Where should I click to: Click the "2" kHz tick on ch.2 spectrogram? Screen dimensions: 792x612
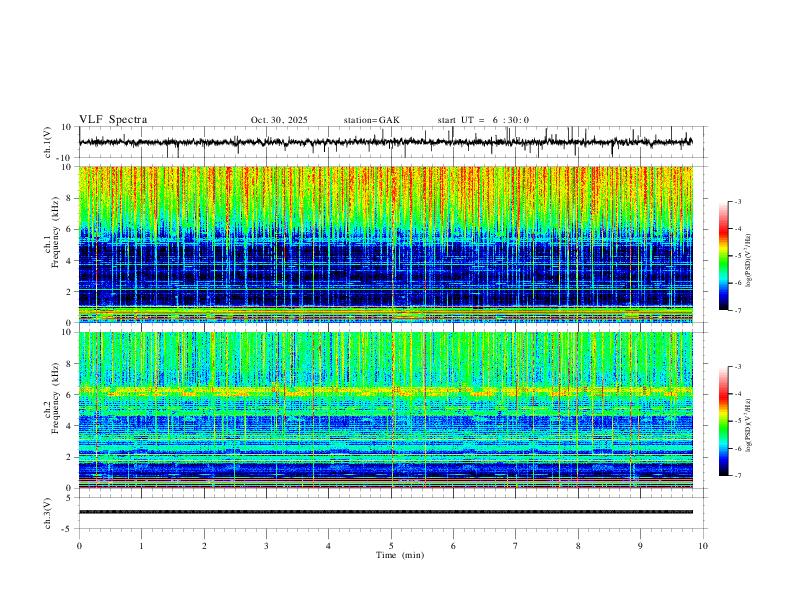click(70, 457)
